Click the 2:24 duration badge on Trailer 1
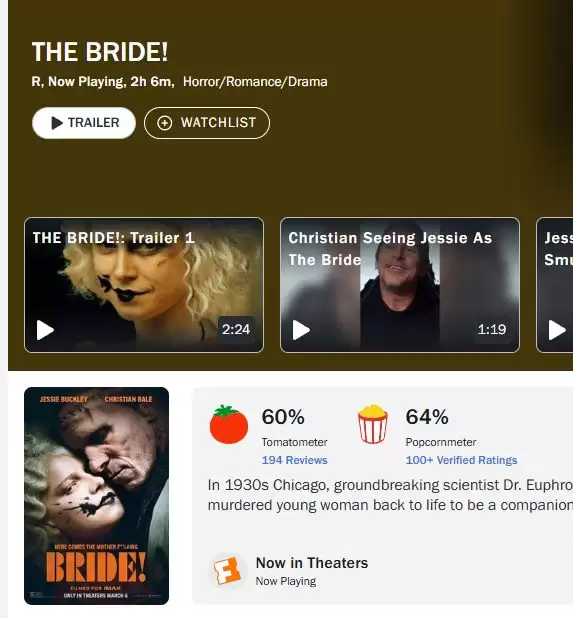 (236, 329)
